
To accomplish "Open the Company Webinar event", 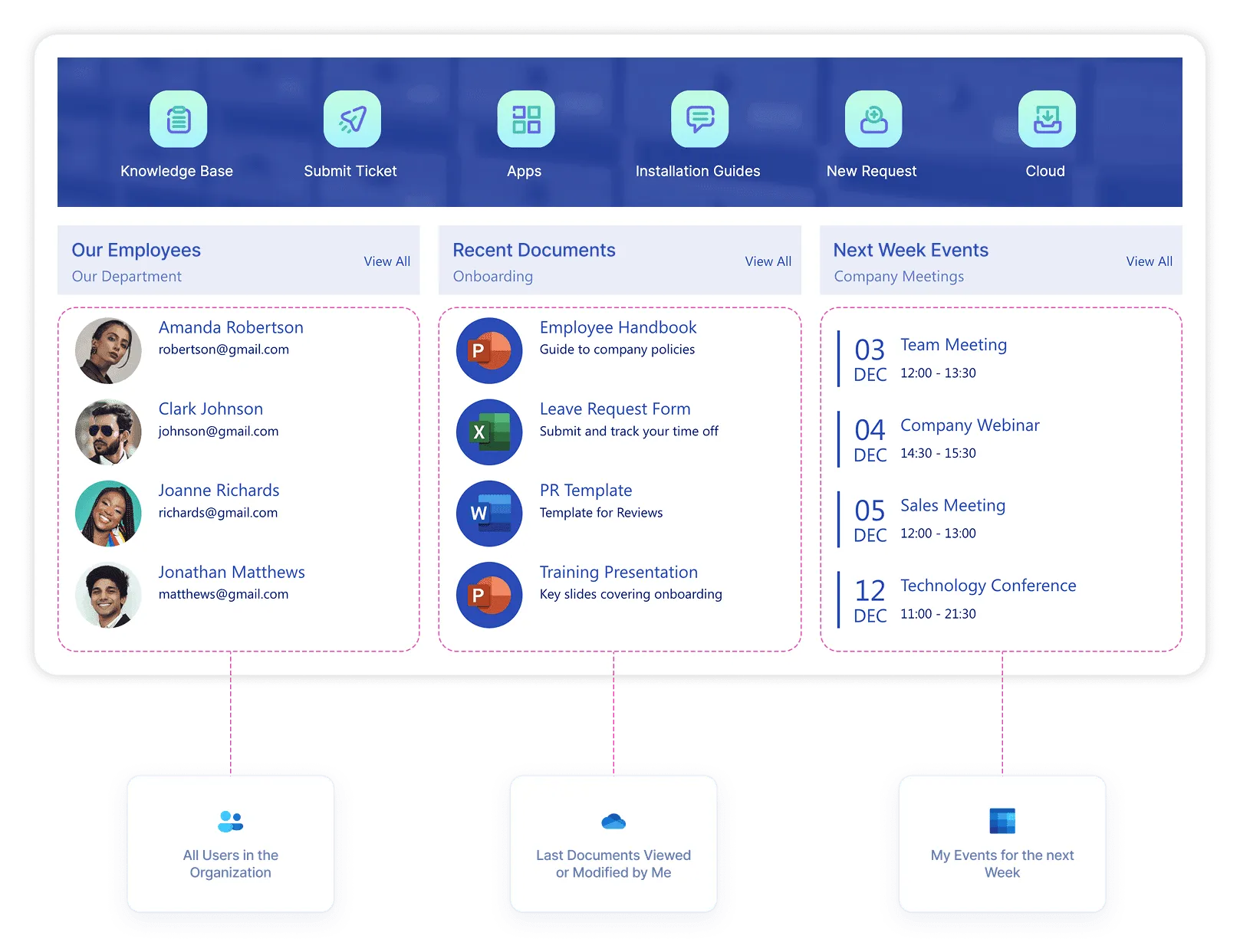I will [x=970, y=425].
